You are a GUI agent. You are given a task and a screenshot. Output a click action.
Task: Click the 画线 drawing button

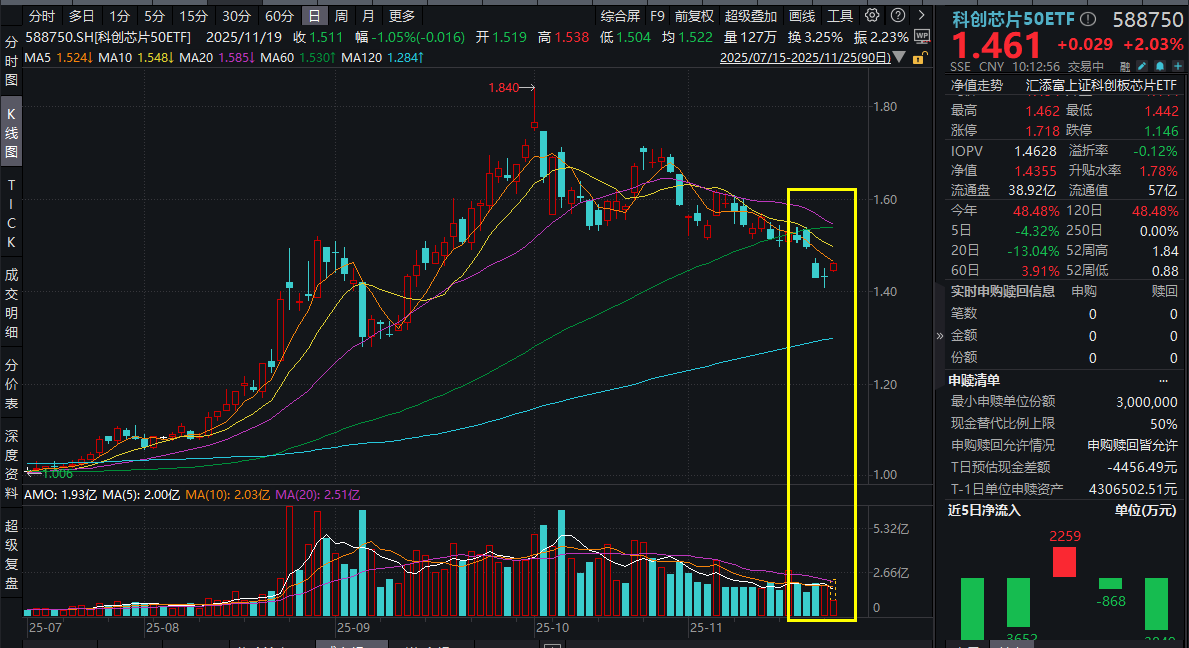pos(802,16)
